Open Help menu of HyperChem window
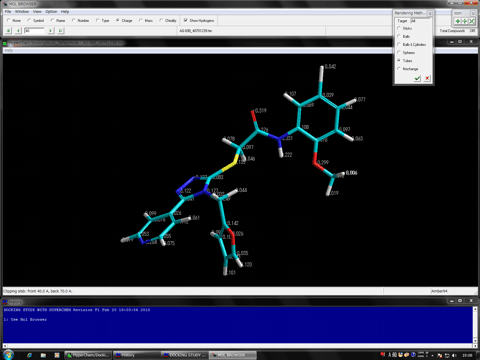 coord(9,50)
